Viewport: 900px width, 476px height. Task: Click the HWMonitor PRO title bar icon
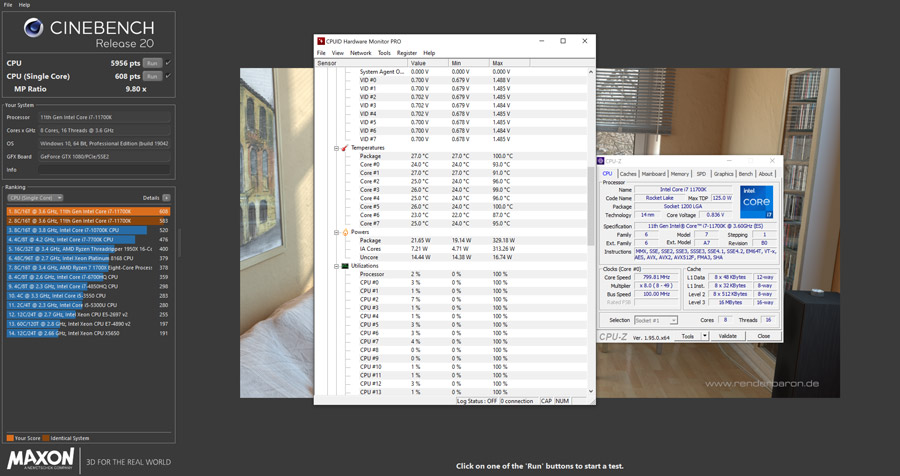click(321, 41)
